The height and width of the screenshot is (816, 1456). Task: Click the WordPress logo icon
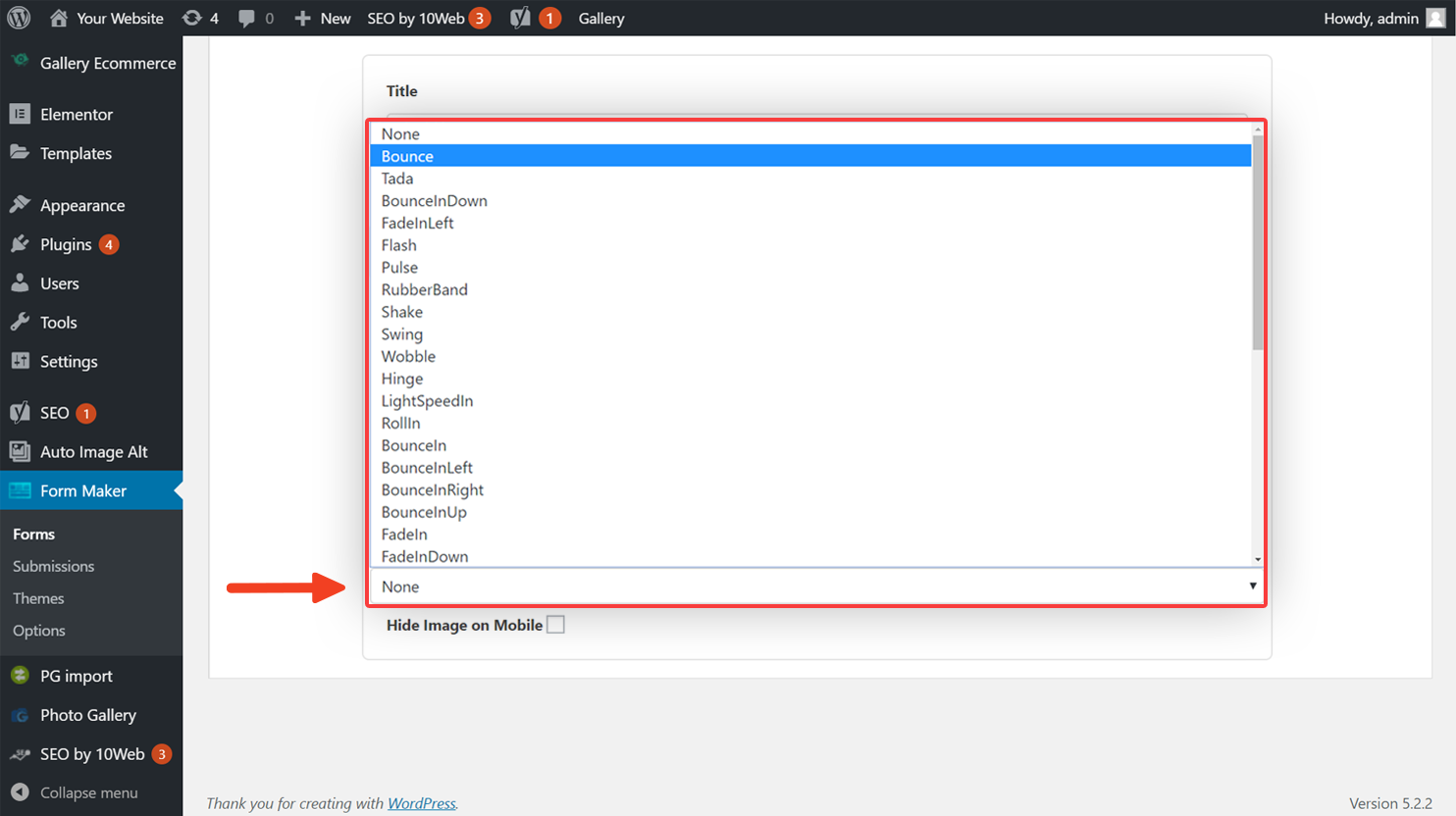[19, 18]
